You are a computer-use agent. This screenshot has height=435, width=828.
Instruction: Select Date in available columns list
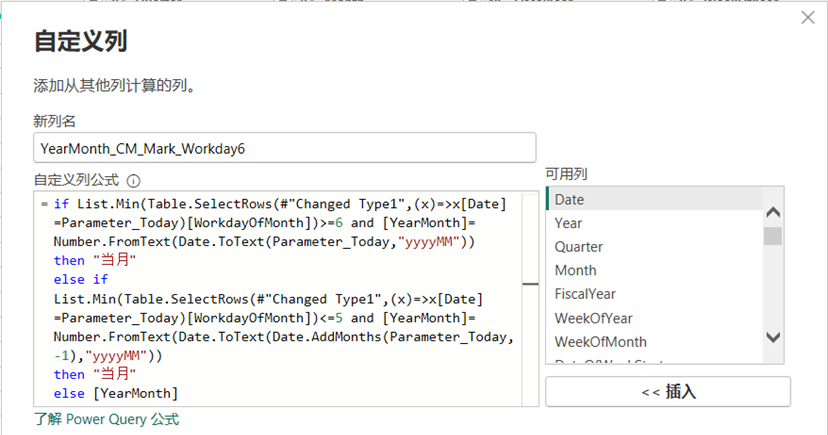click(x=655, y=200)
